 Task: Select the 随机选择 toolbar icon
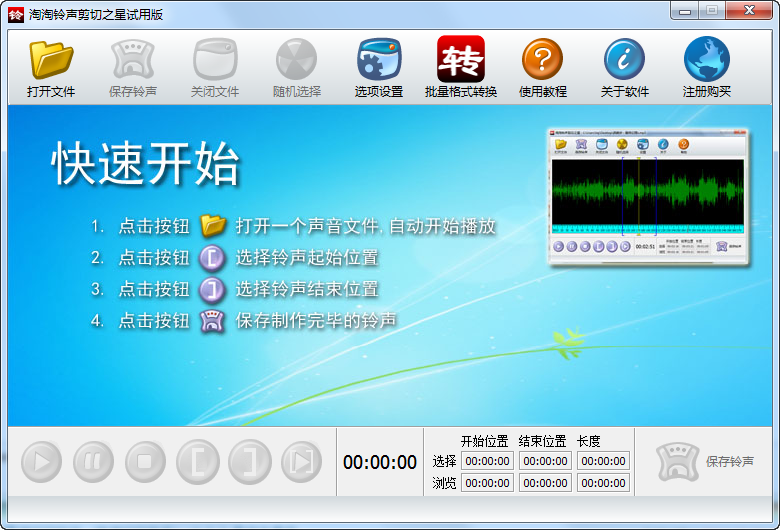(x=297, y=67)
